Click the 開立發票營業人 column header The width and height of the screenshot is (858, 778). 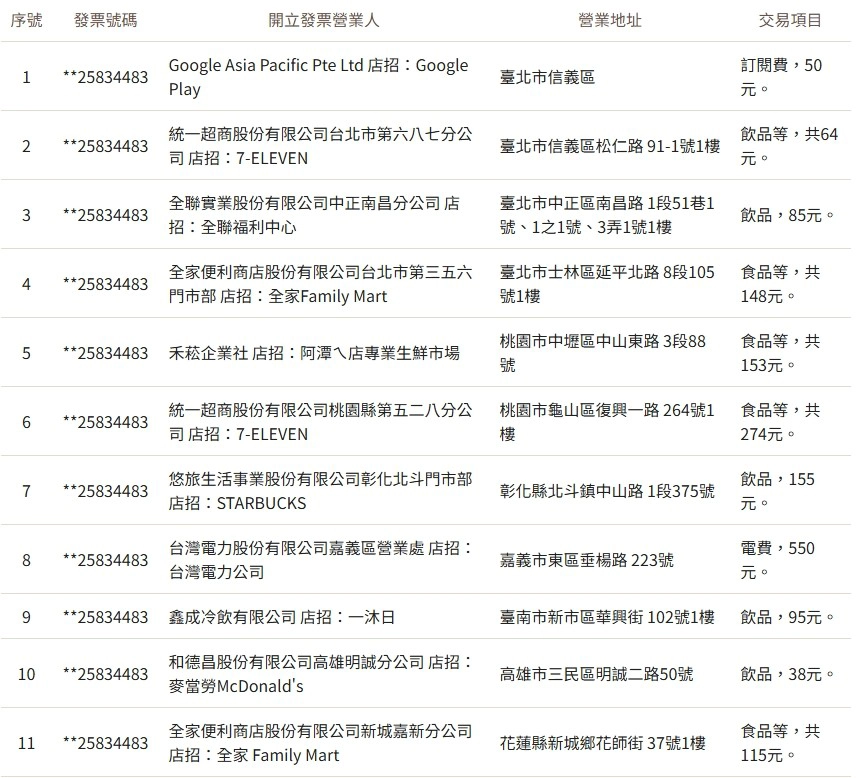(x=323, y=20)
